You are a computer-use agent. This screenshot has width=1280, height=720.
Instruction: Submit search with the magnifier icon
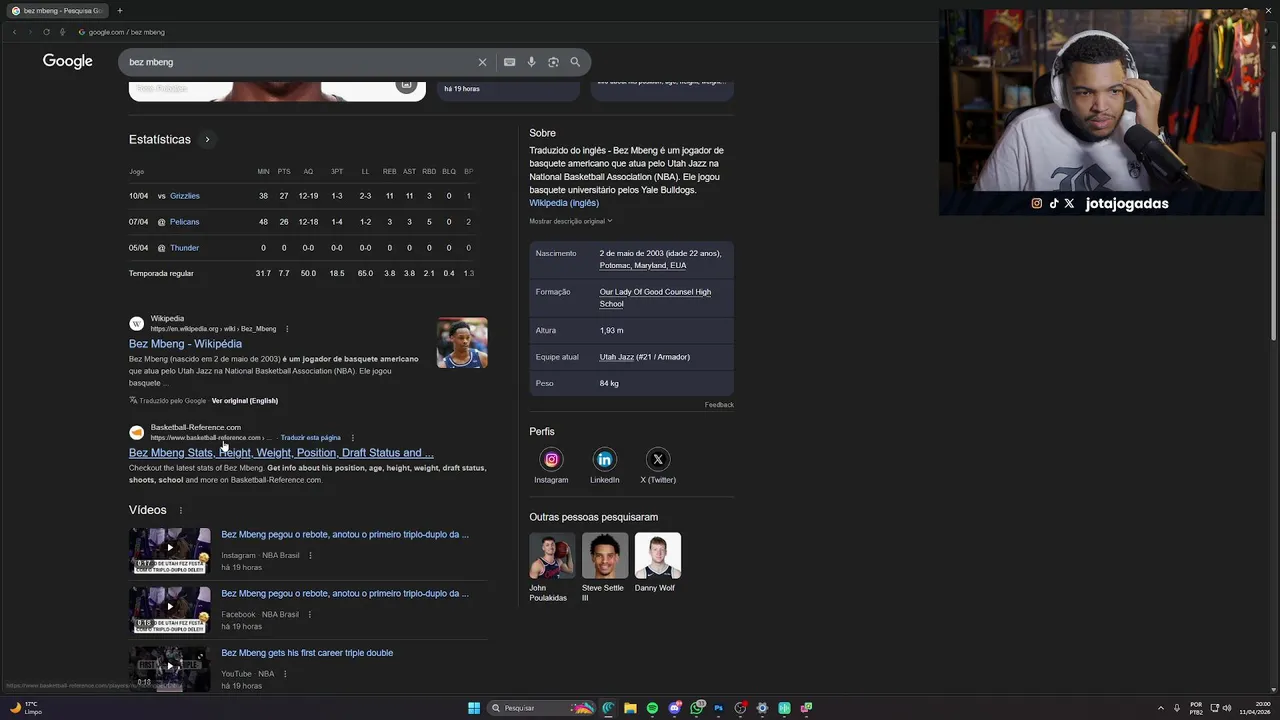[575, 62]
